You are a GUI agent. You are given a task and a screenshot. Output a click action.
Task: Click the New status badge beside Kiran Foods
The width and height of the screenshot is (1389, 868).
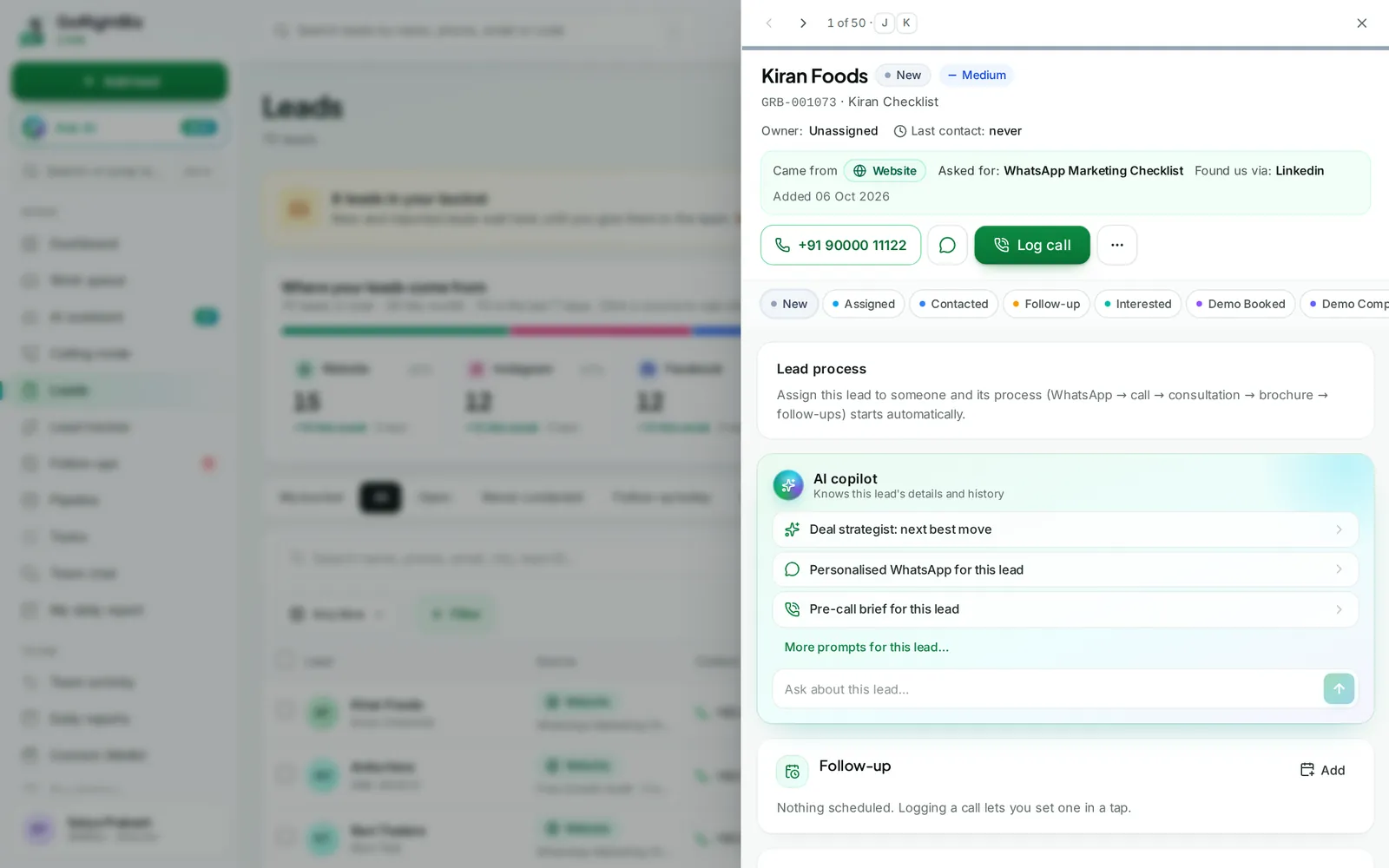tap(903, 76)
